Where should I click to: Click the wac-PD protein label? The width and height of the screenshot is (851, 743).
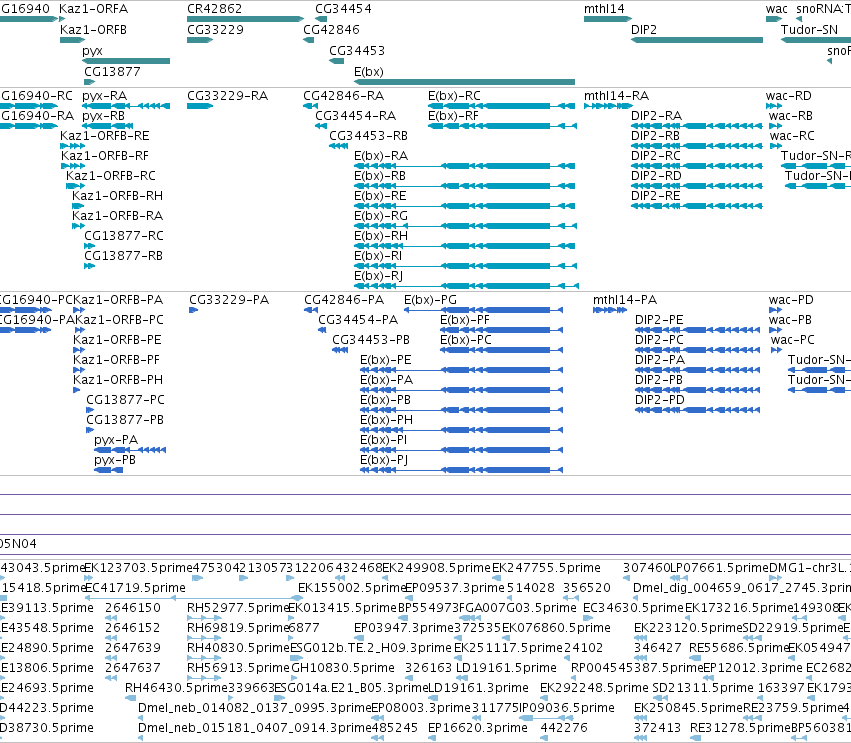coord(791,300)
